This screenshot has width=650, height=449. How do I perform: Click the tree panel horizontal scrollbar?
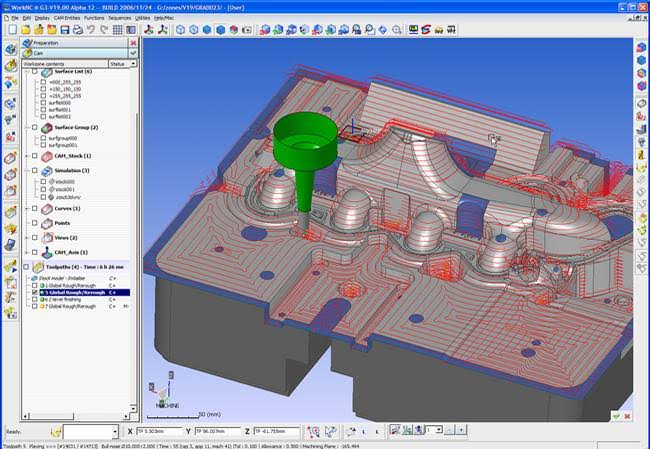point(76,416)
